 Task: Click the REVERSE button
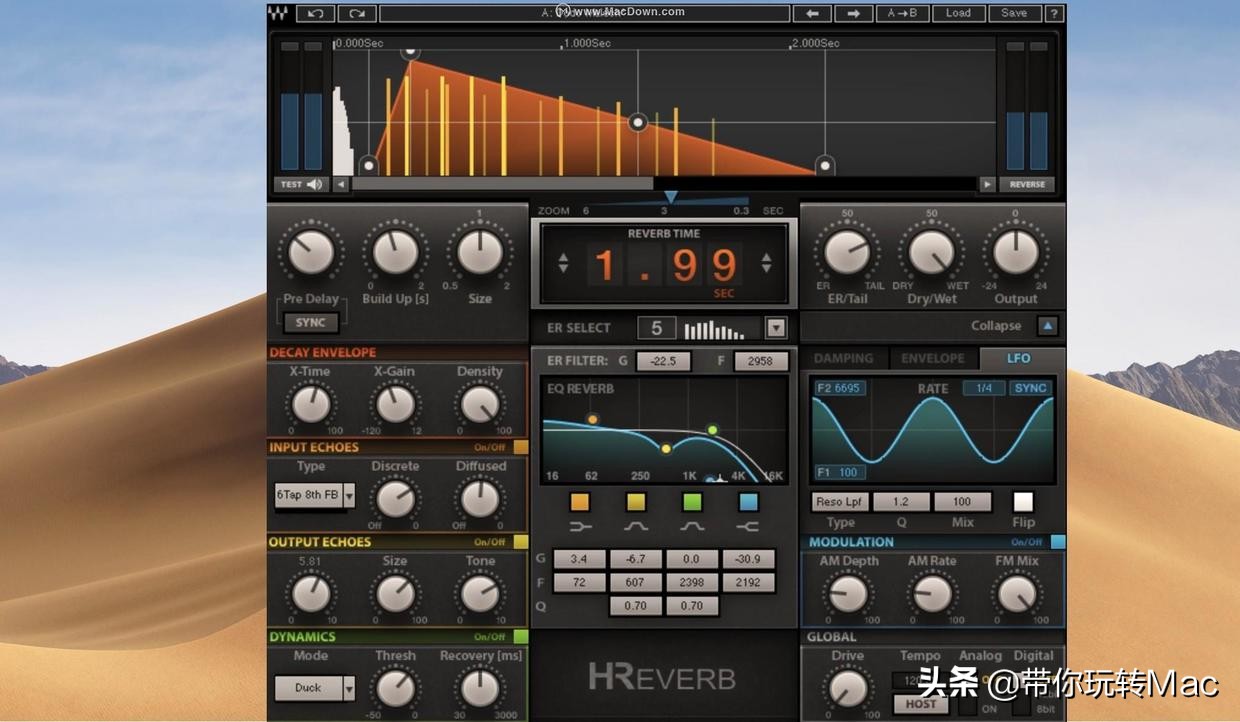point(1027,184)
